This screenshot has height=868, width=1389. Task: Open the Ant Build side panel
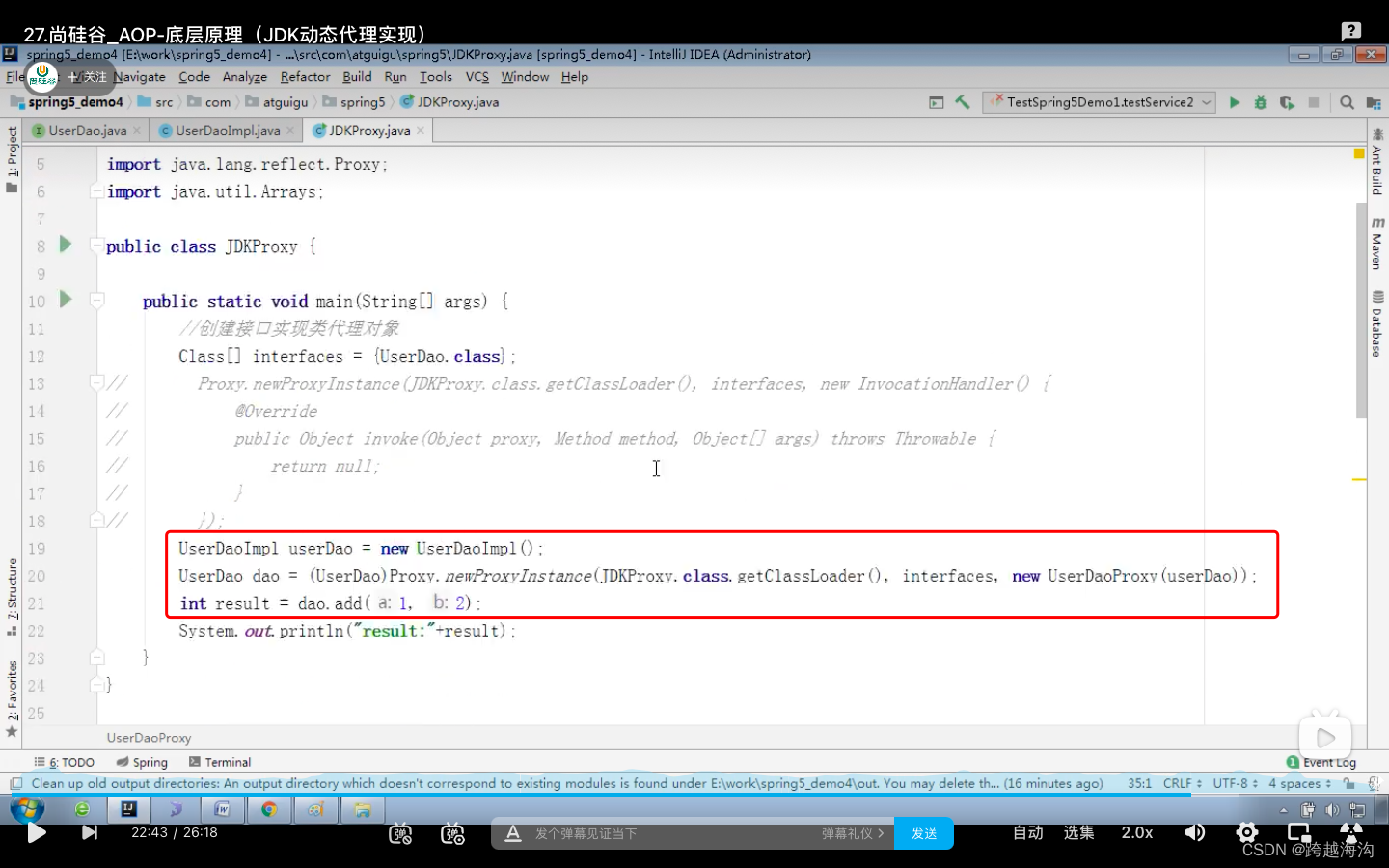(1376, 162)
